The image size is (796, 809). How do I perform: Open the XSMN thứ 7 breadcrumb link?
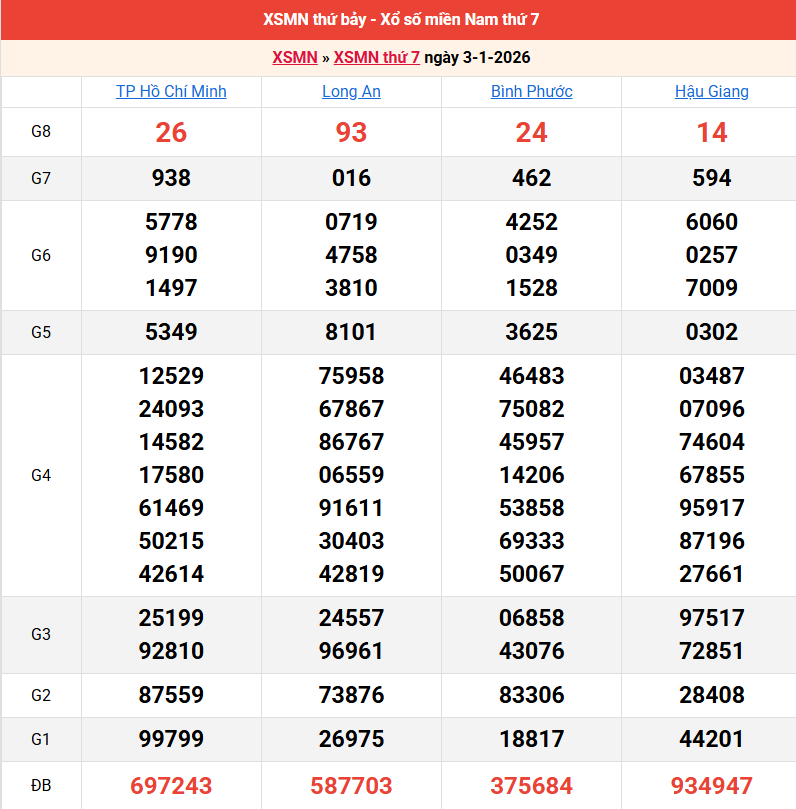pos(376,57)
